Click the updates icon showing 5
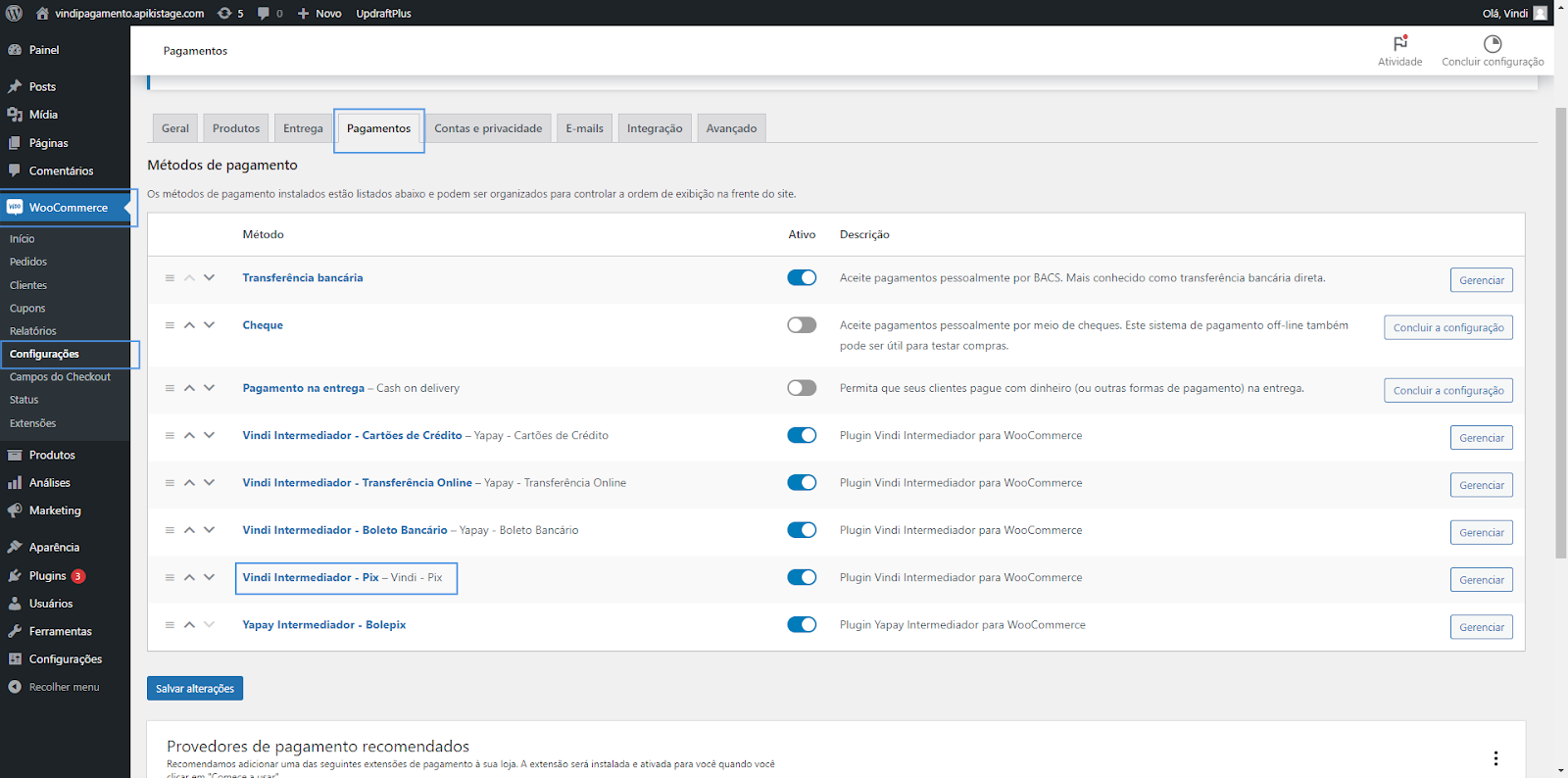Viewport: 1568px width, 778px height. (224, 13)
